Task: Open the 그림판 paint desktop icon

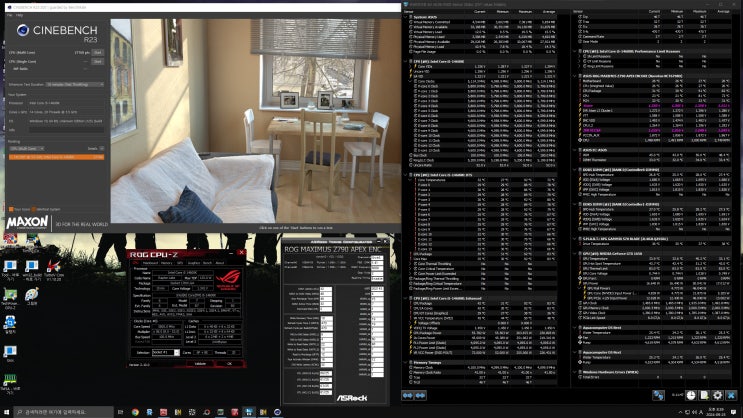Action: 32,297
